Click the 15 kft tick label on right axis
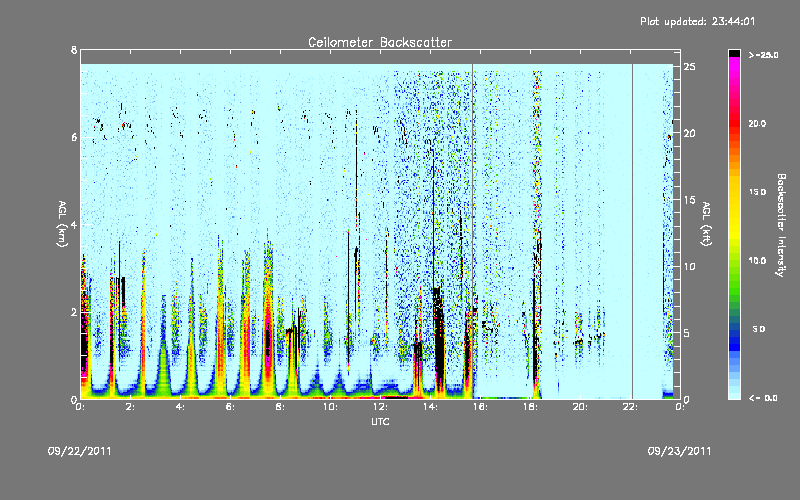This screenshot has height=500, width=800. click(x=689, y=200)
